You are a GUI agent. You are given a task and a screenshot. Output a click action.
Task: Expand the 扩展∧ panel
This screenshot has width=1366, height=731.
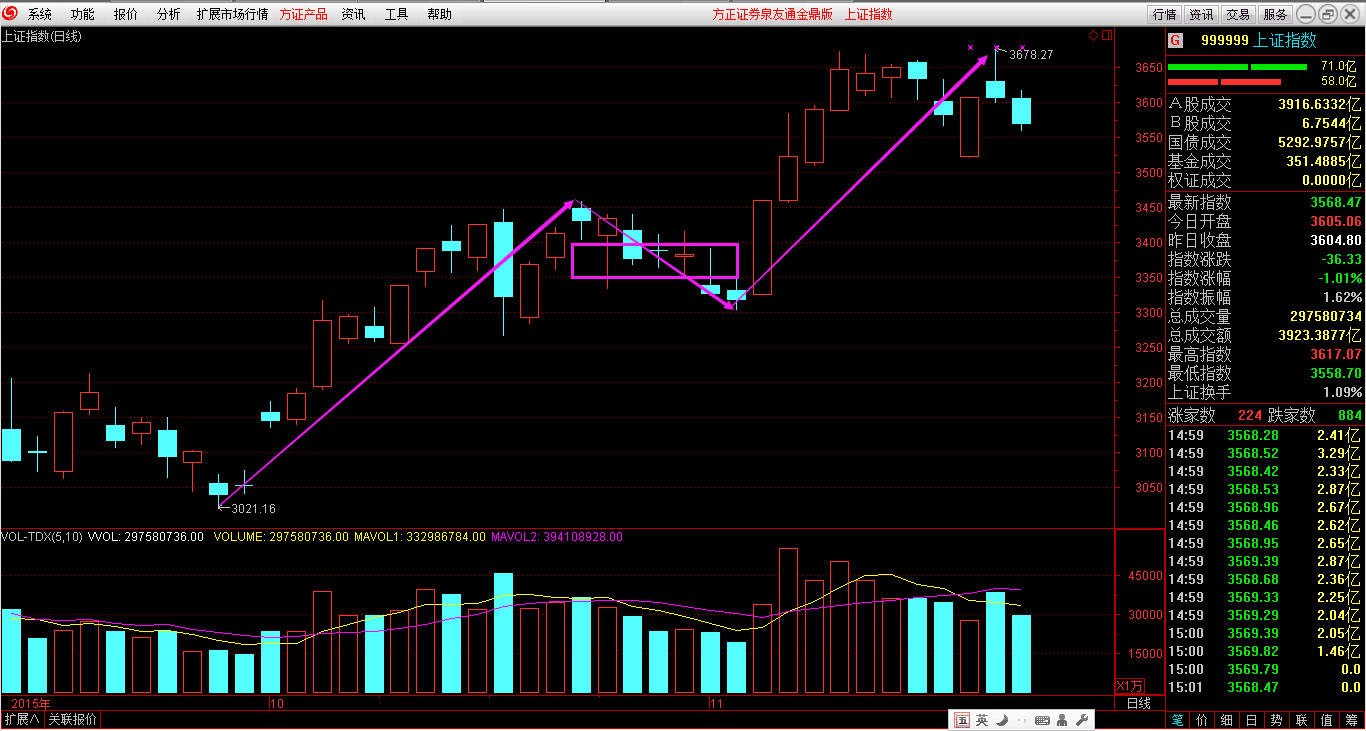(21, 720)
